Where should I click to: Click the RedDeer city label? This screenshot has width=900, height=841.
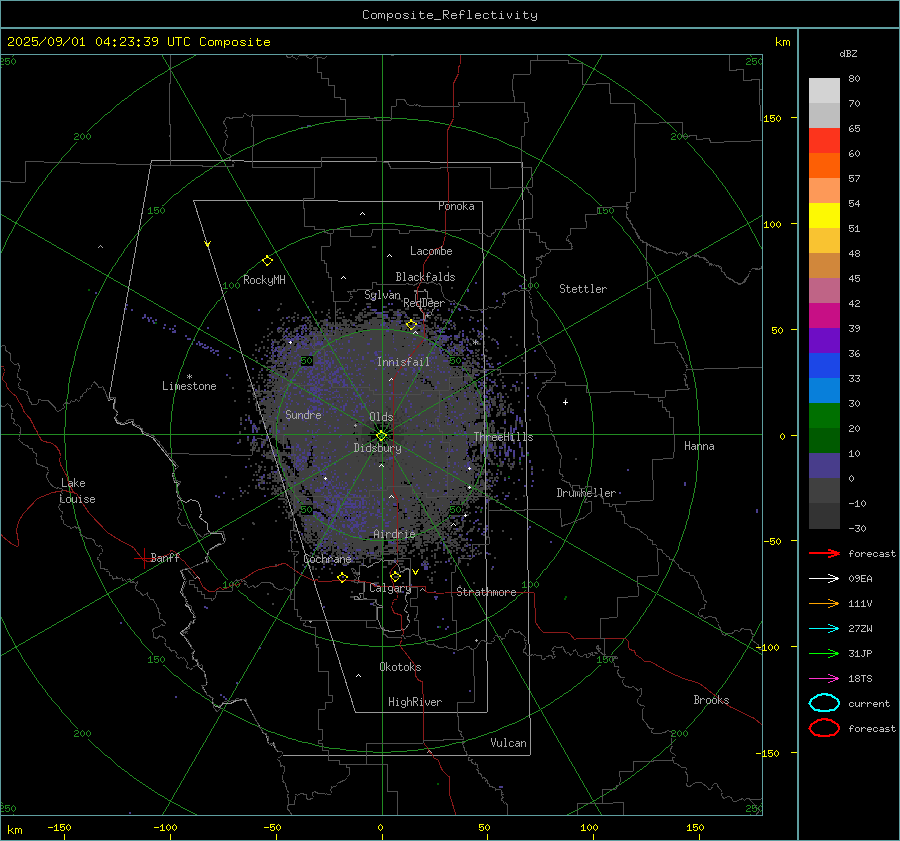424,303
